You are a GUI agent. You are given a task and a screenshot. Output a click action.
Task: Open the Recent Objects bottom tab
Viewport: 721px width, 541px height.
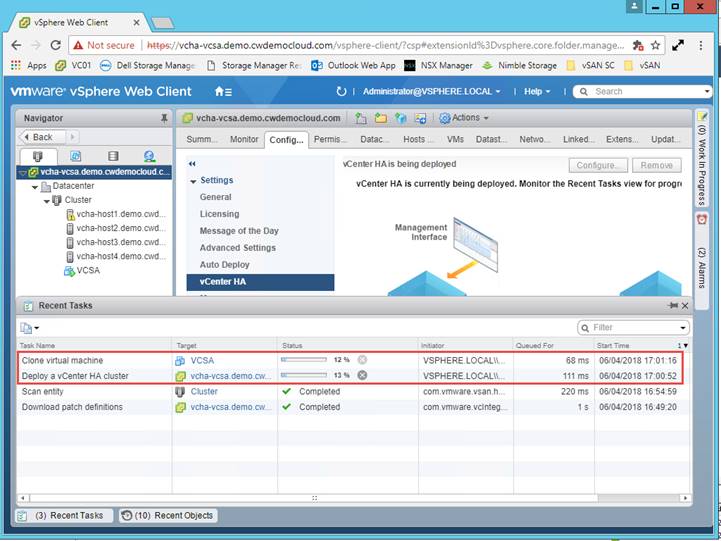(x=168, y=515)
